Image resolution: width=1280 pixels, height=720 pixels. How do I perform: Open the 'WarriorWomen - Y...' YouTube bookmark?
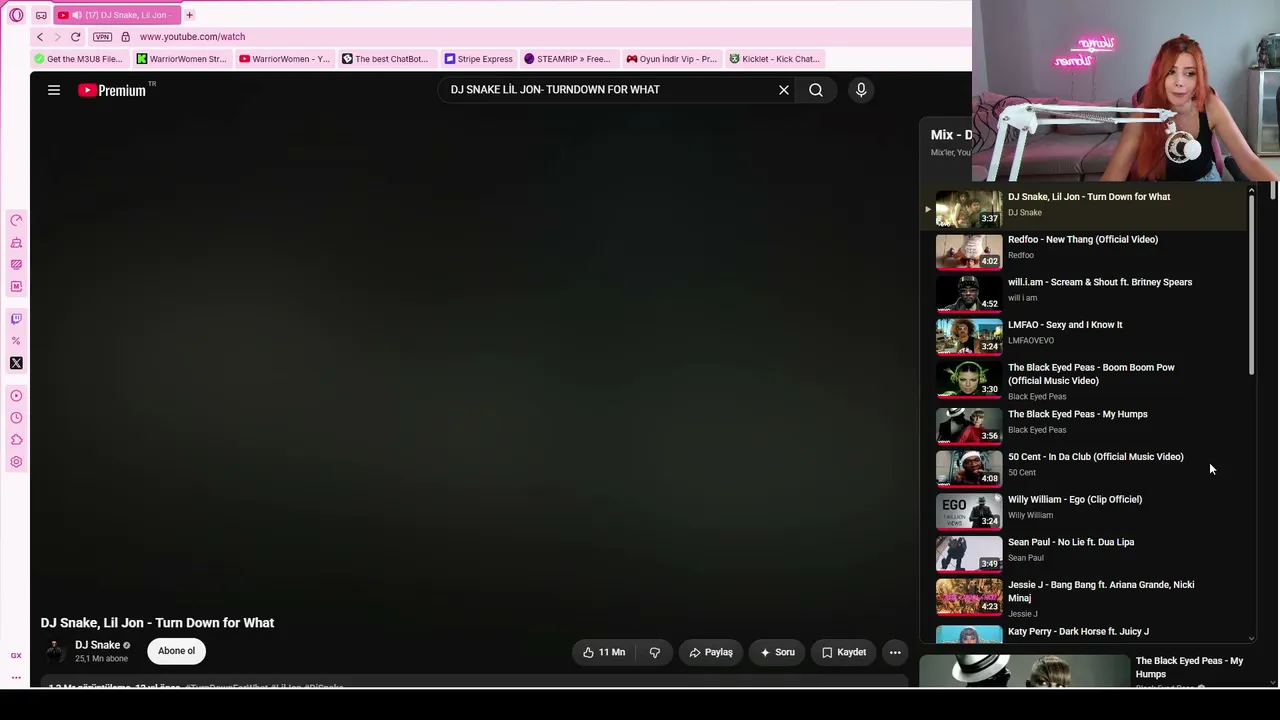[284, 59]
